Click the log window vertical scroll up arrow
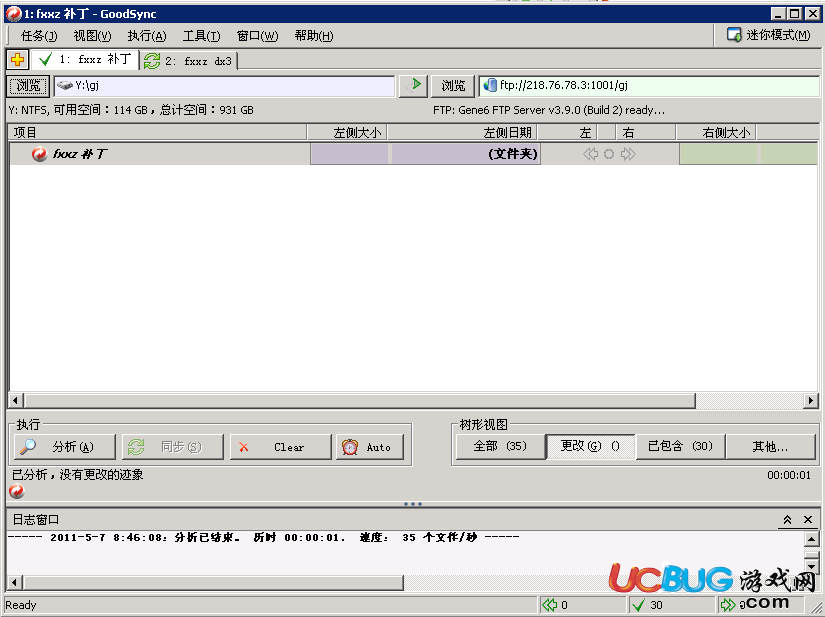 click(x=811, y=539)
